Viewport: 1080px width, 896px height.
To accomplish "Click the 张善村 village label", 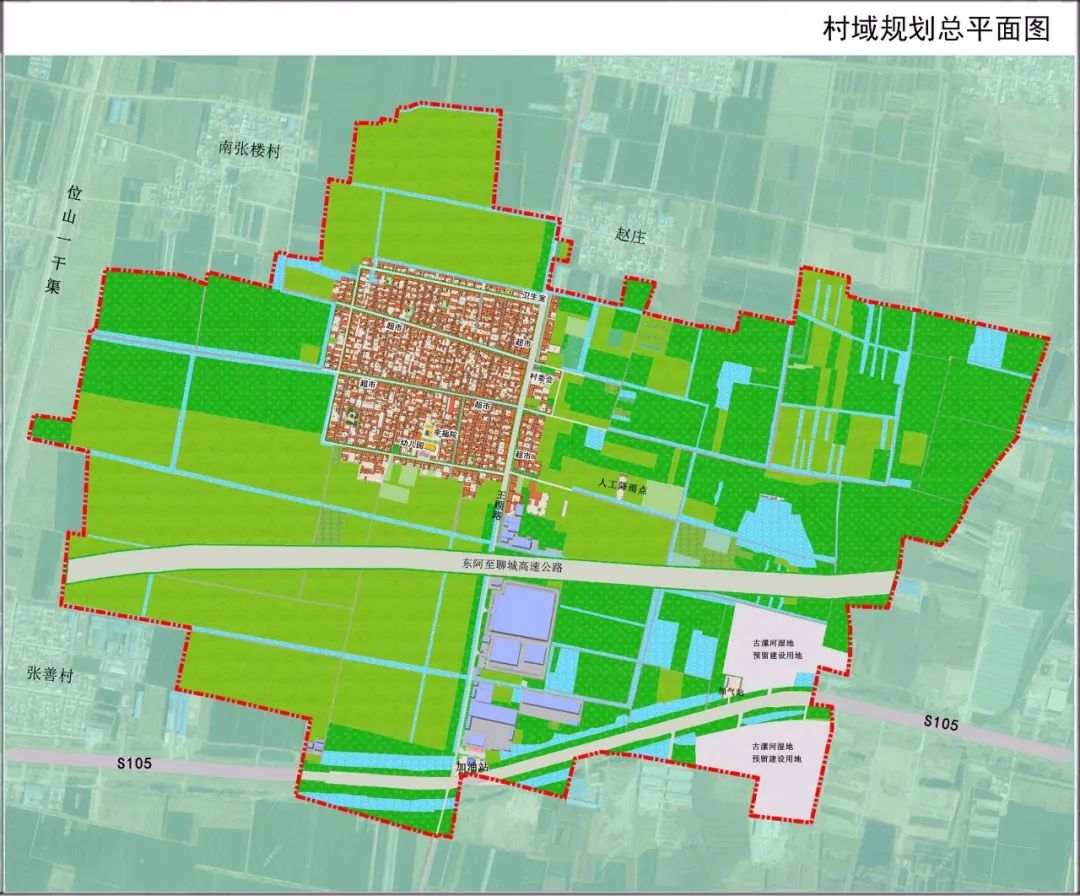I will pyautogui.click(x=54, y=675).
